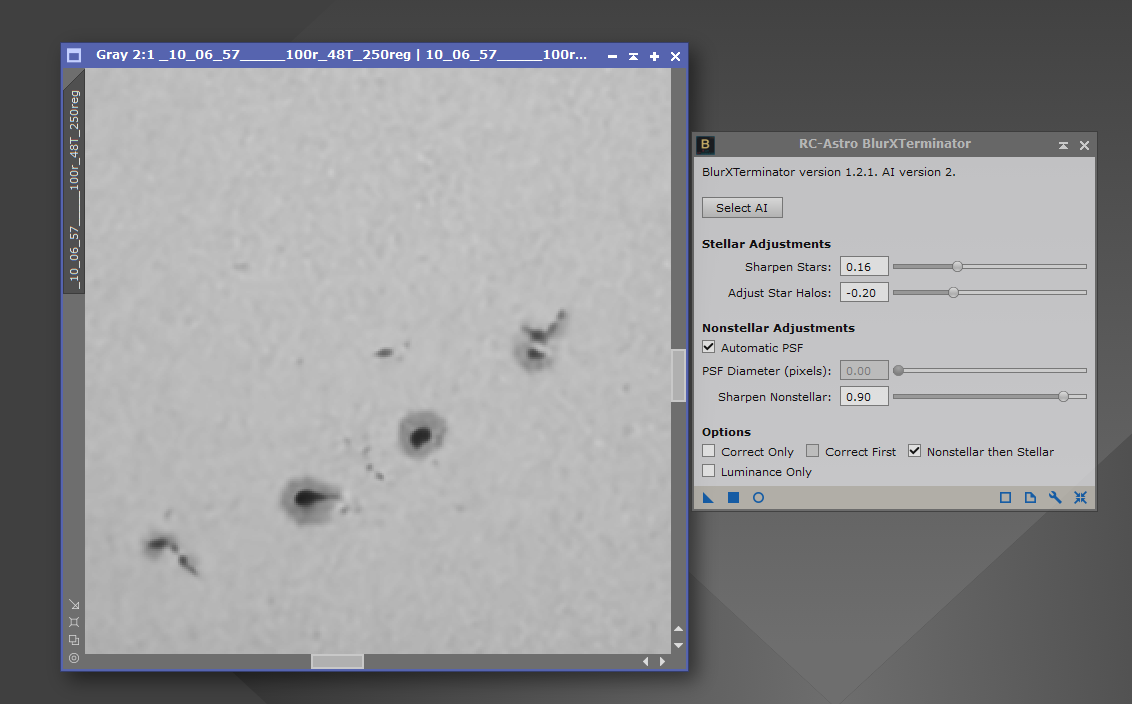The image size is (1132, 704).
Task: Click the Sharpen Nonstellar slider handle
Action: 1063,397
